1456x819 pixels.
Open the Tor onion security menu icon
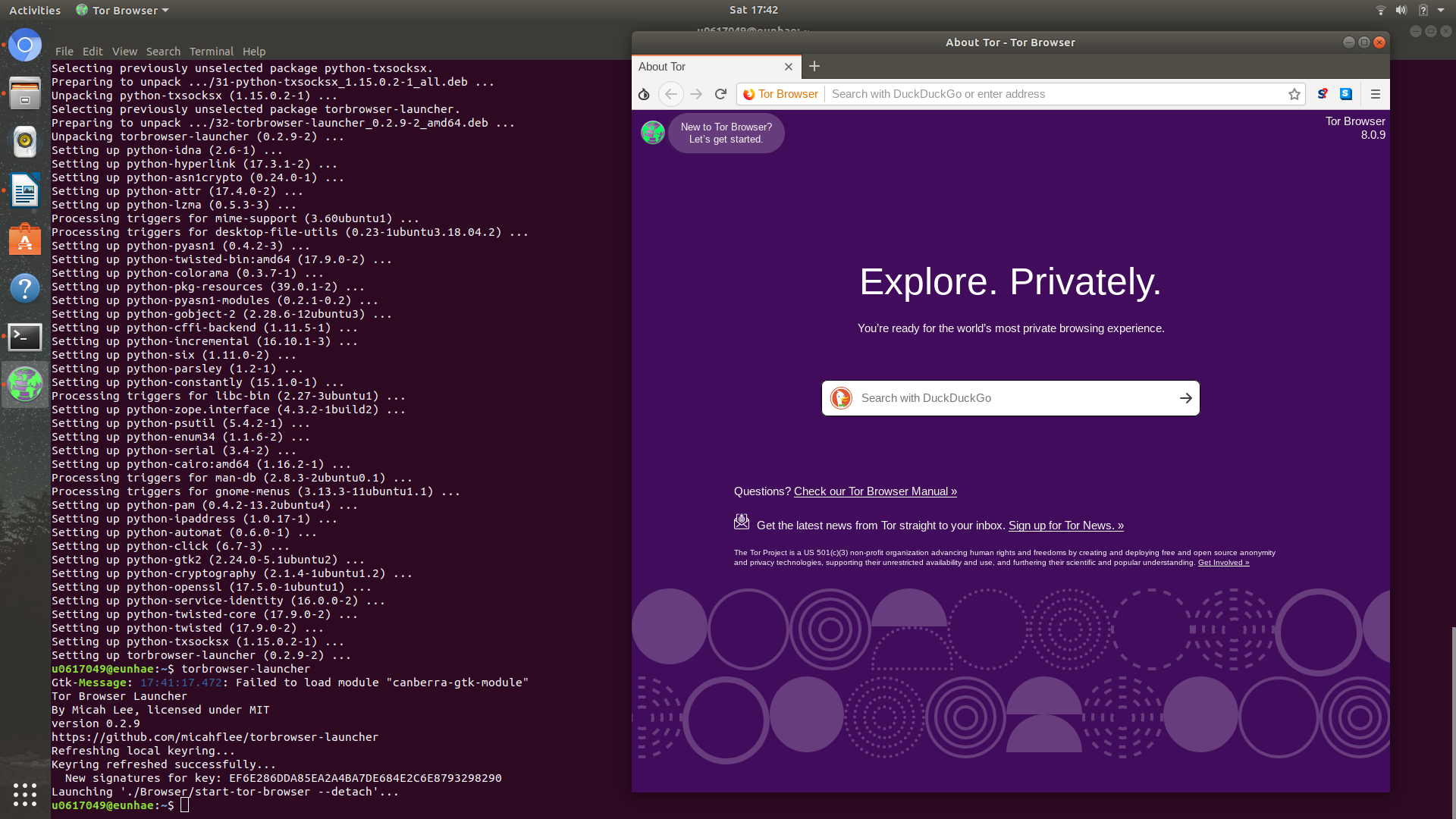click(644, 94)
